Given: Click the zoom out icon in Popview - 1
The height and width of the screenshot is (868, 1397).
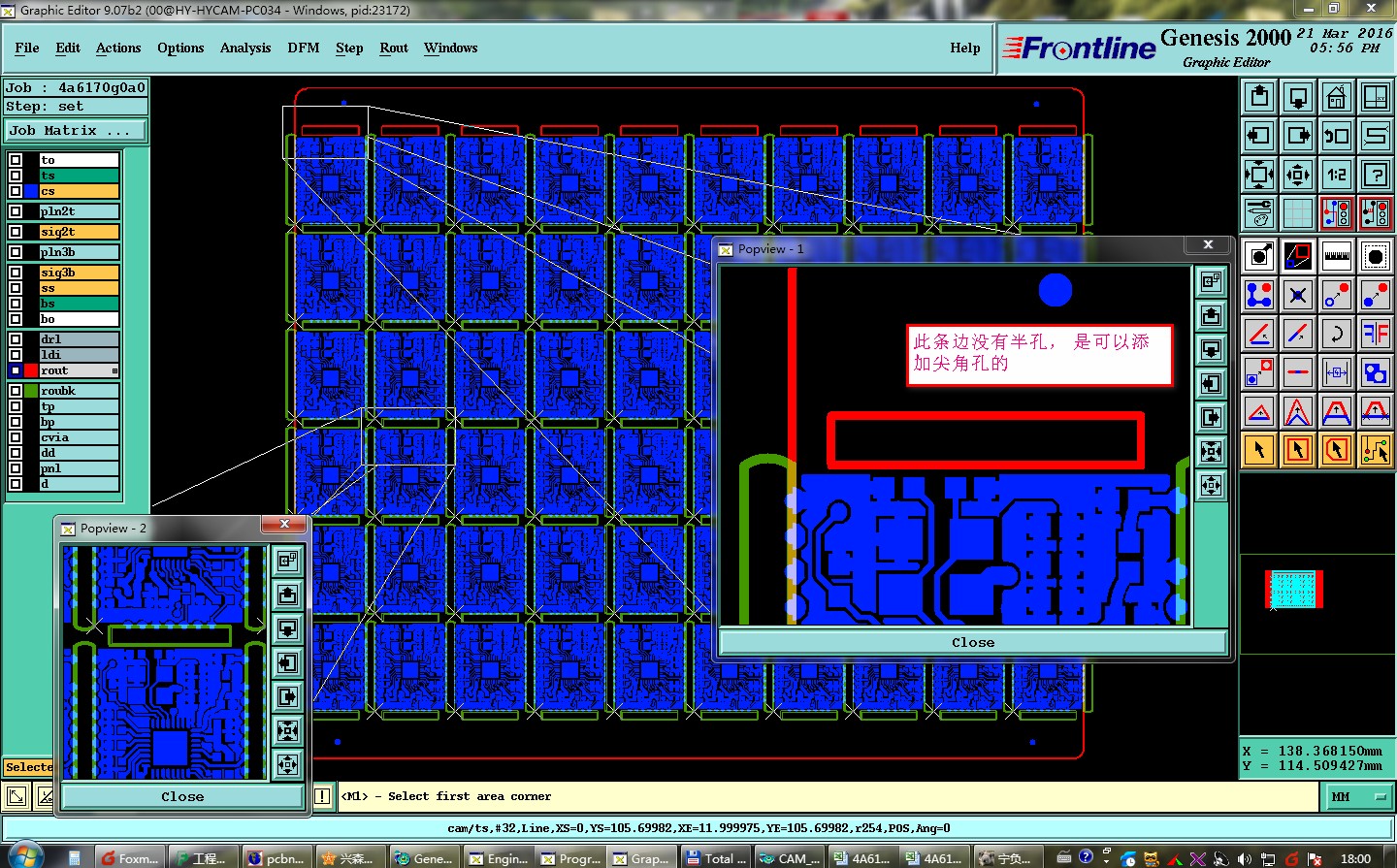Looking at the screenshot, I should [x=1212, y=486].
